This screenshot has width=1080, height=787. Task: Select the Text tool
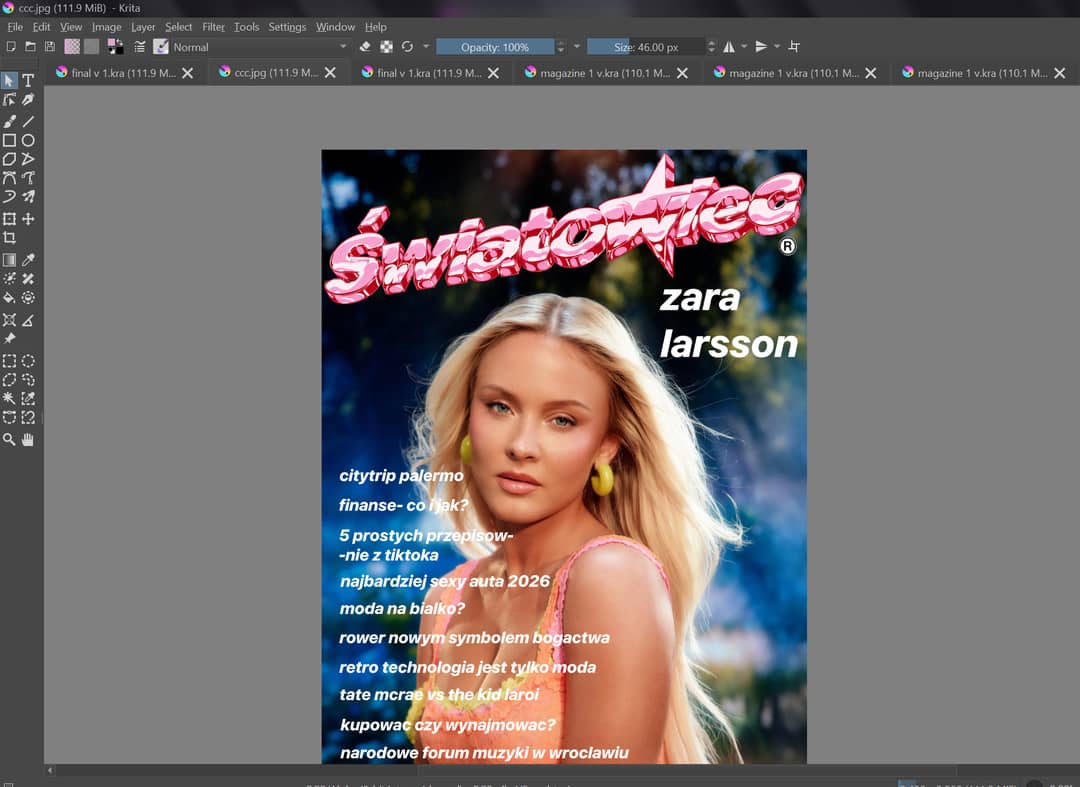[28, 81]
